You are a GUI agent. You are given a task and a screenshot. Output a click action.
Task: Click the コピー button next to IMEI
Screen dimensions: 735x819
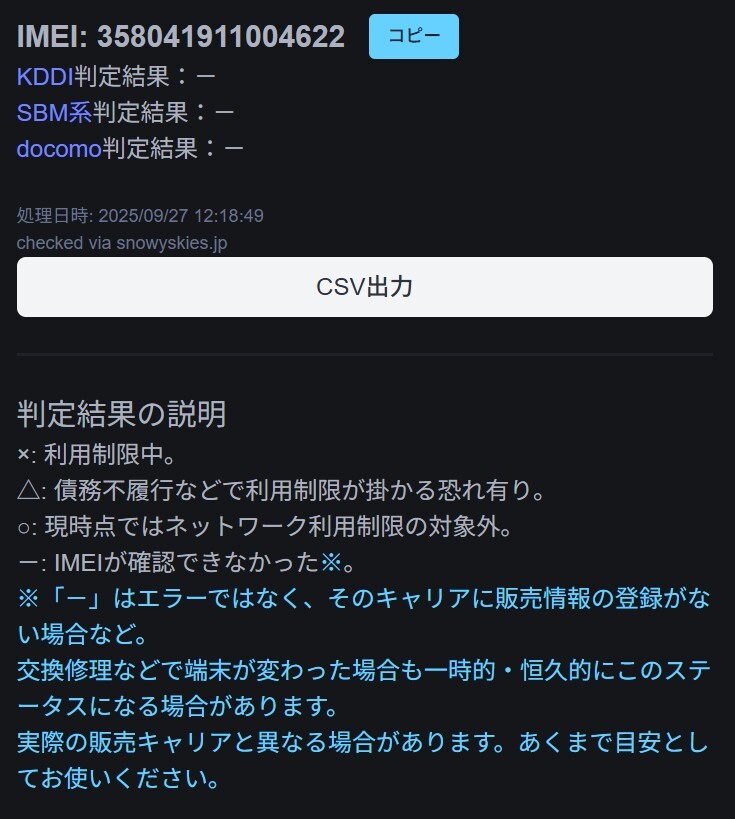[414, 37]
